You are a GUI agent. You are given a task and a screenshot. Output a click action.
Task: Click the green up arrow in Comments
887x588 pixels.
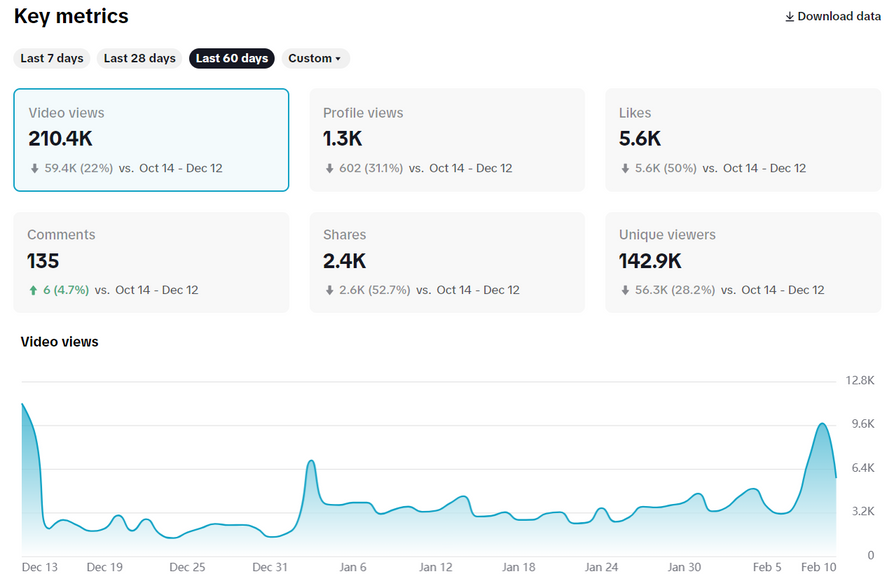pyautogui.click(x=32, y=290)
